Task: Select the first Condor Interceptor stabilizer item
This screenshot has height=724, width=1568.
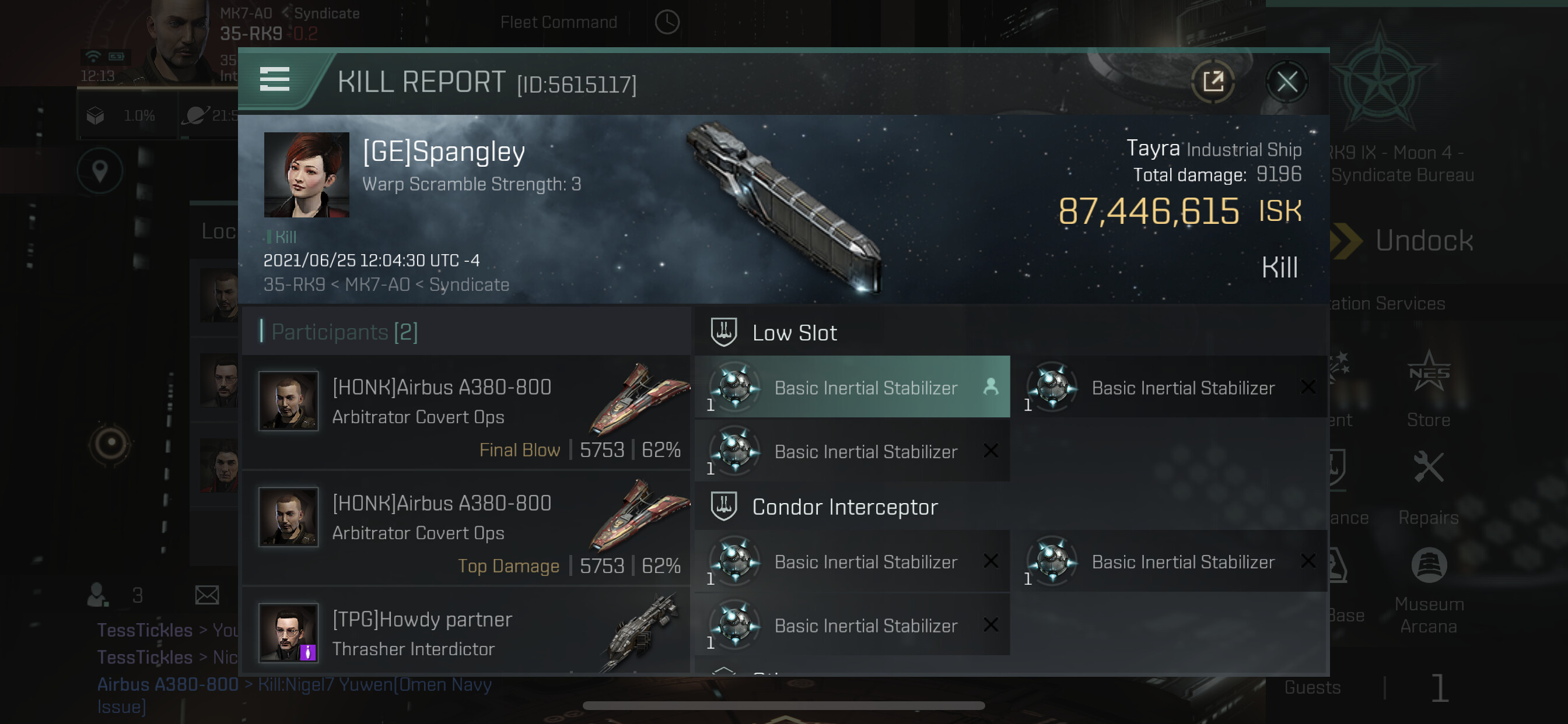Action: pyautogui.click(x=852, y=561)
